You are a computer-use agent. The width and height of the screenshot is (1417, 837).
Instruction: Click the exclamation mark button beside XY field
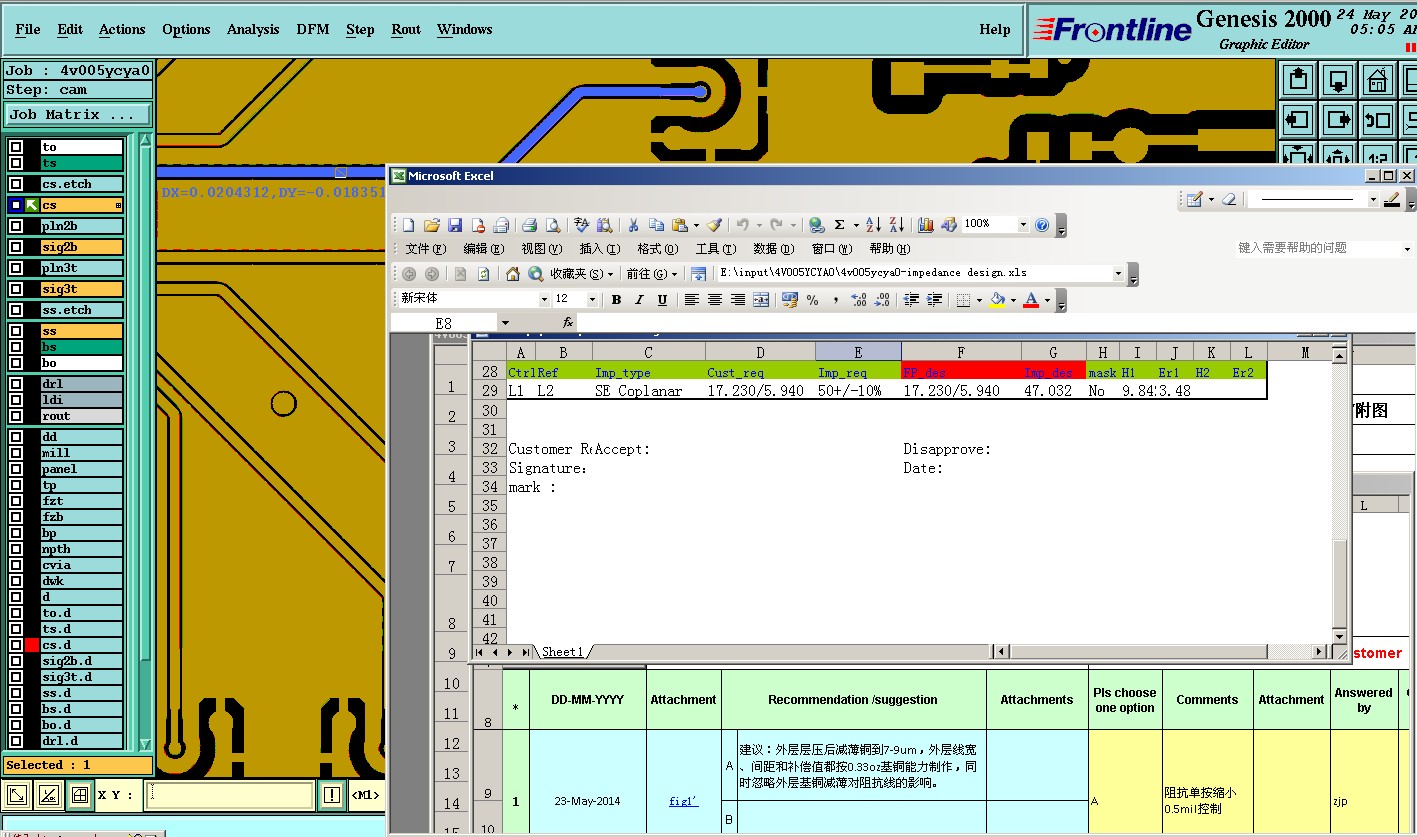tap(332, 796)
